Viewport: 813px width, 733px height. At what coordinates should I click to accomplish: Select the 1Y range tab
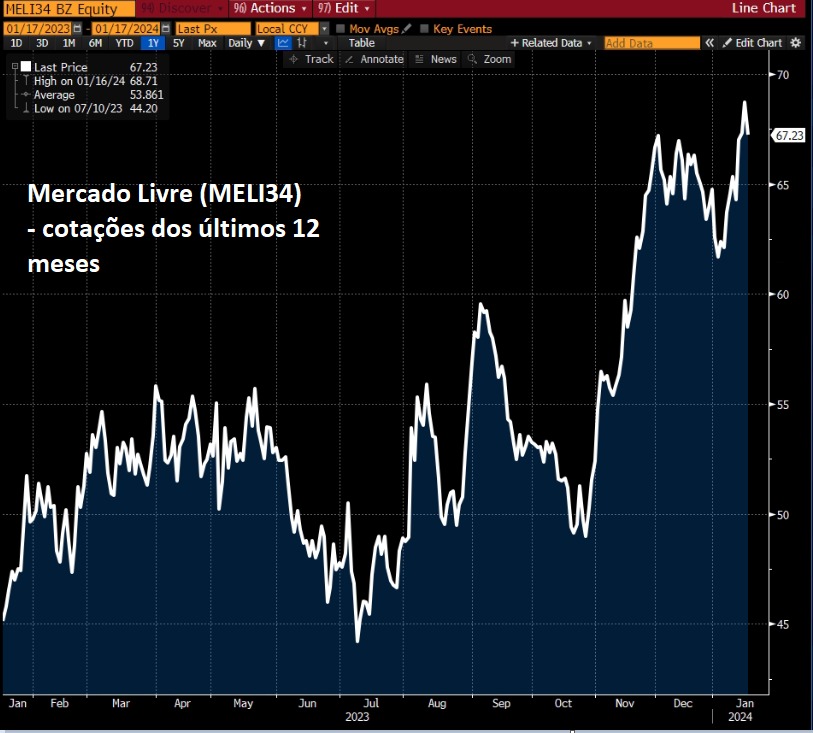153,43
